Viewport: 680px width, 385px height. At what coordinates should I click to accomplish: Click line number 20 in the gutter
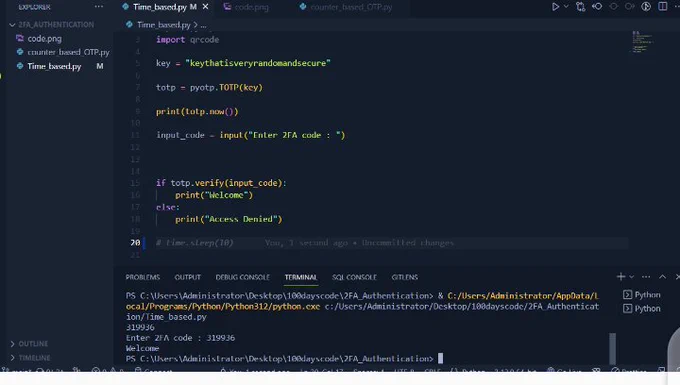tap(135, 242)
